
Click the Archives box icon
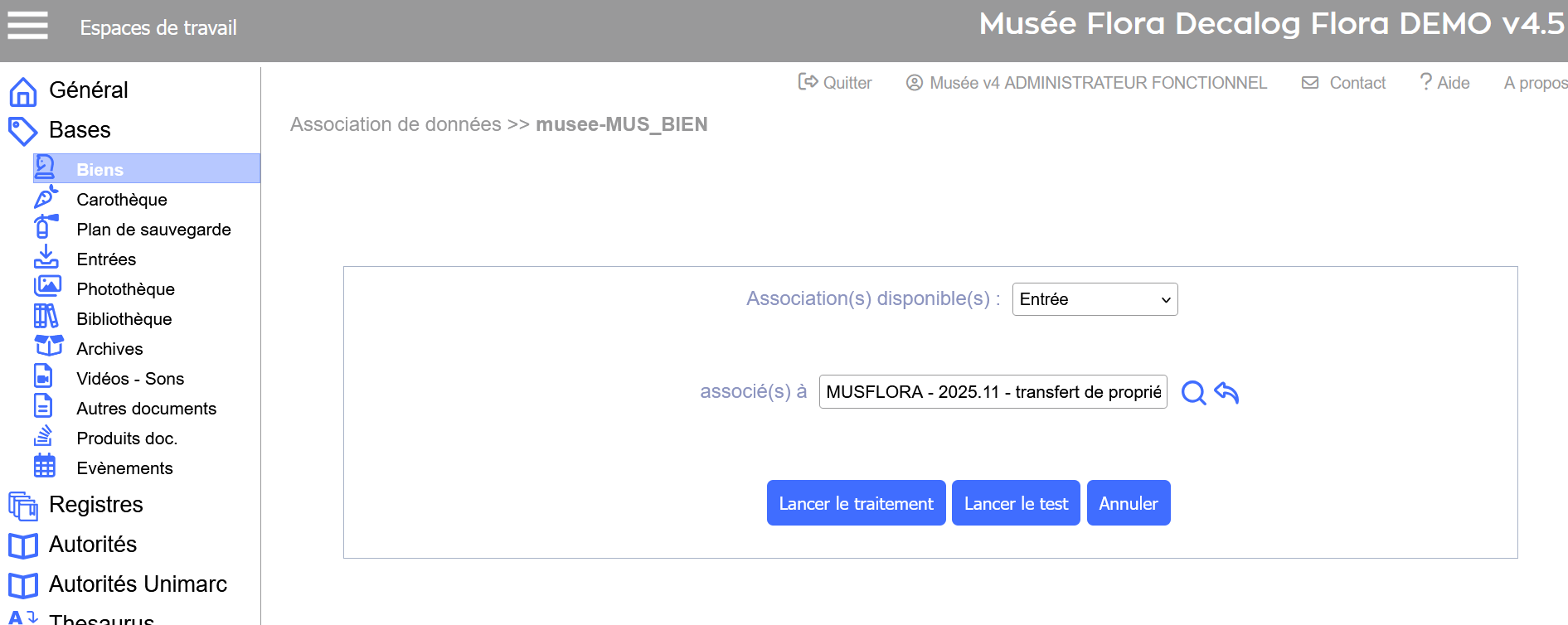48,346
